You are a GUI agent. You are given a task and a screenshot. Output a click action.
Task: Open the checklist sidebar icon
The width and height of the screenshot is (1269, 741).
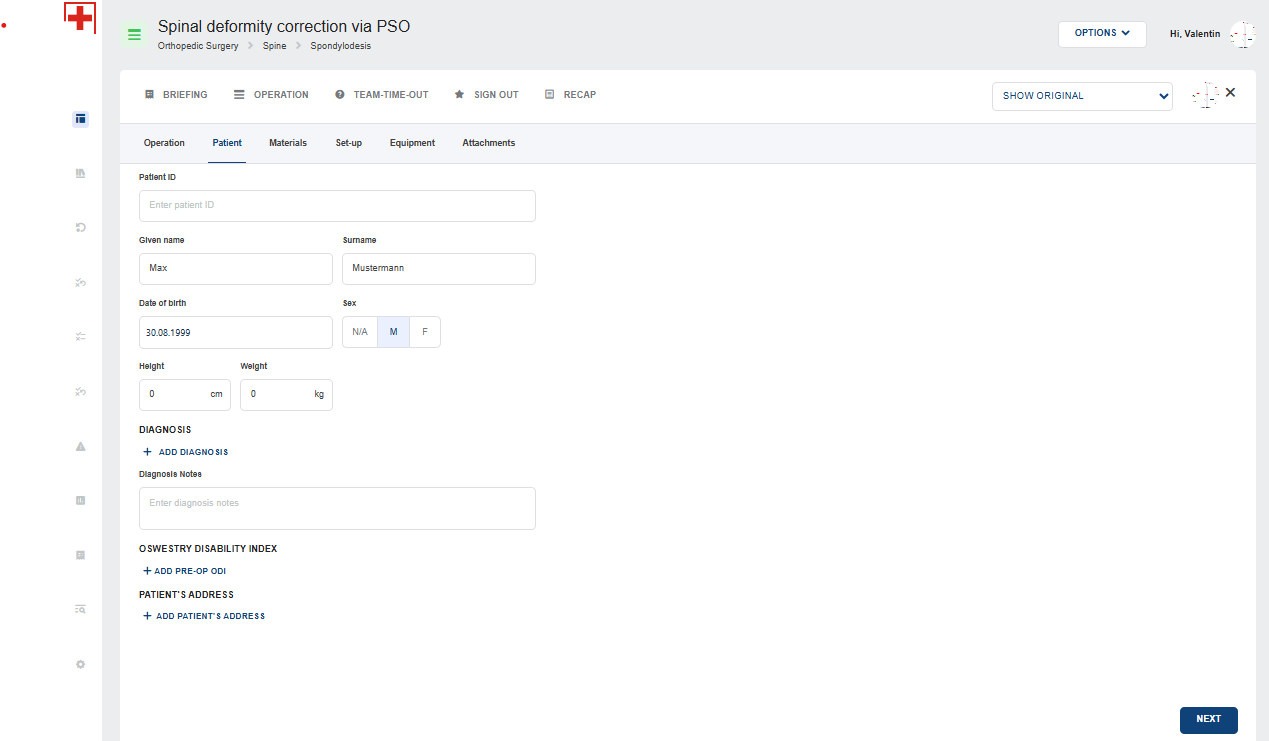click(80, 337)
